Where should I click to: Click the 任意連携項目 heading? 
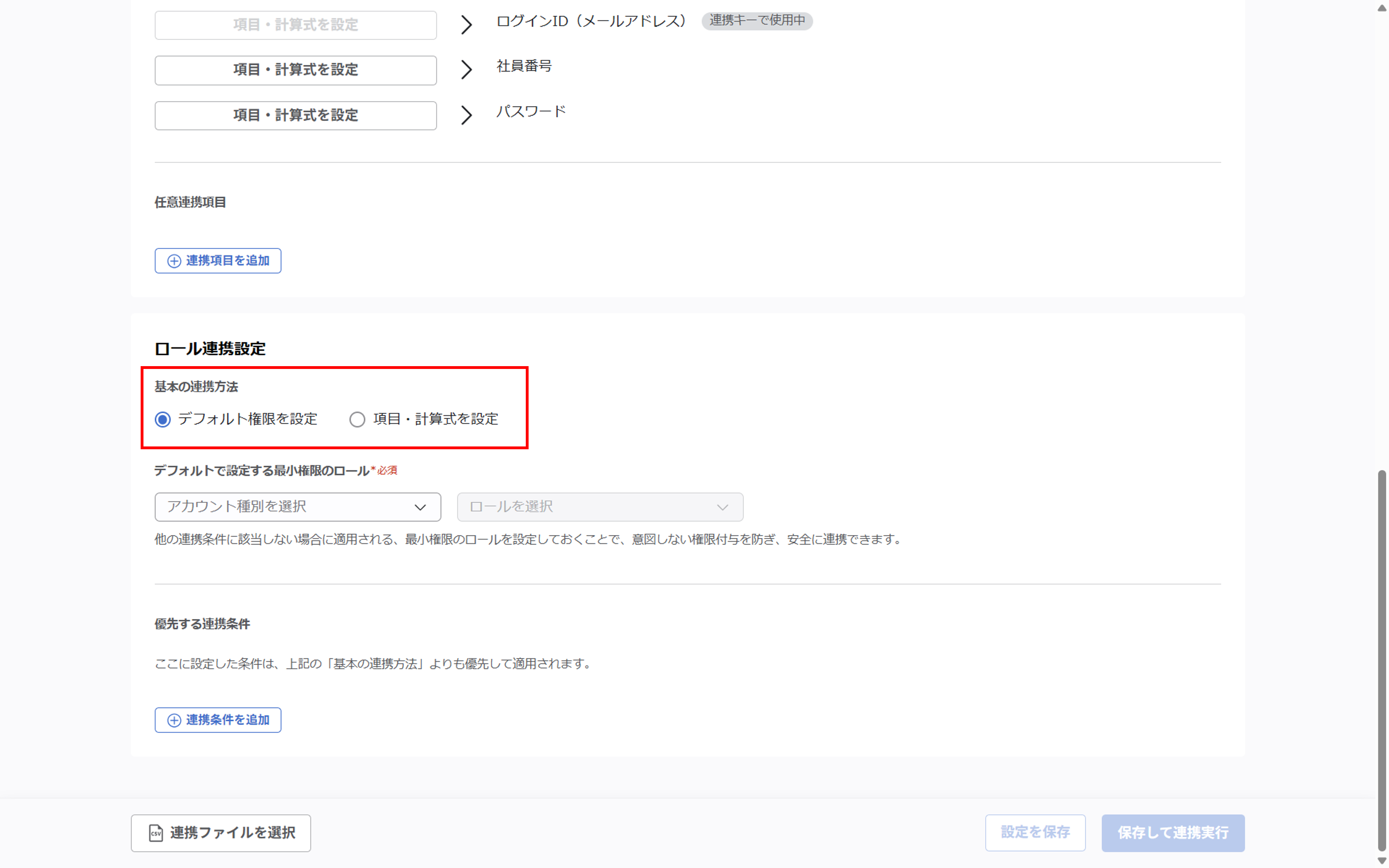[x=190, y=202]
